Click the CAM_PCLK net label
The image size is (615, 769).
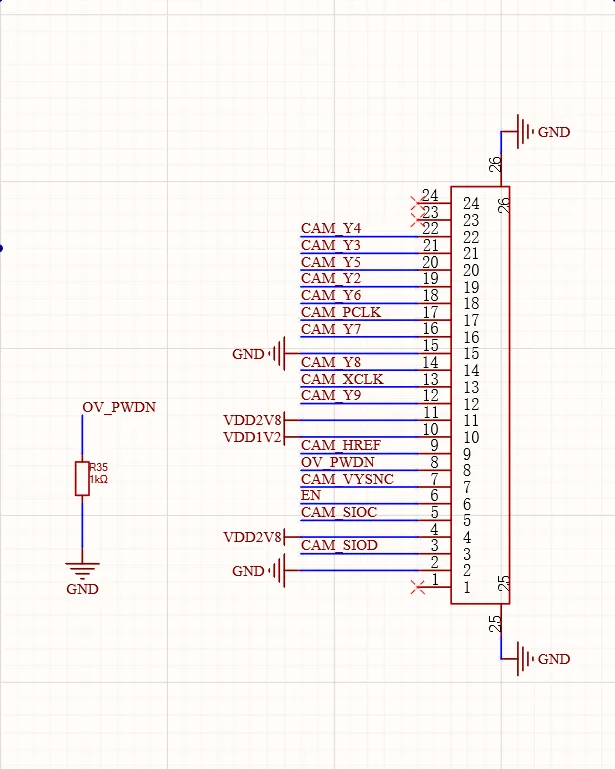341,312
